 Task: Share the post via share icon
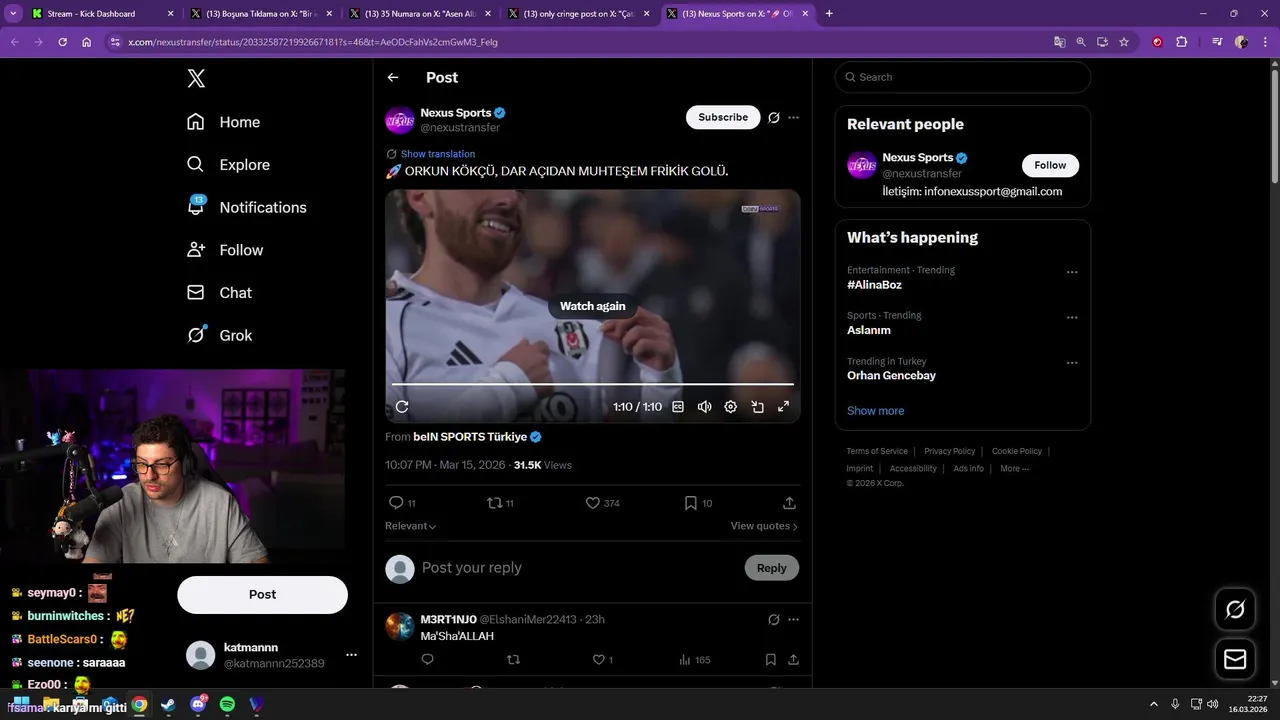[789, 503]
